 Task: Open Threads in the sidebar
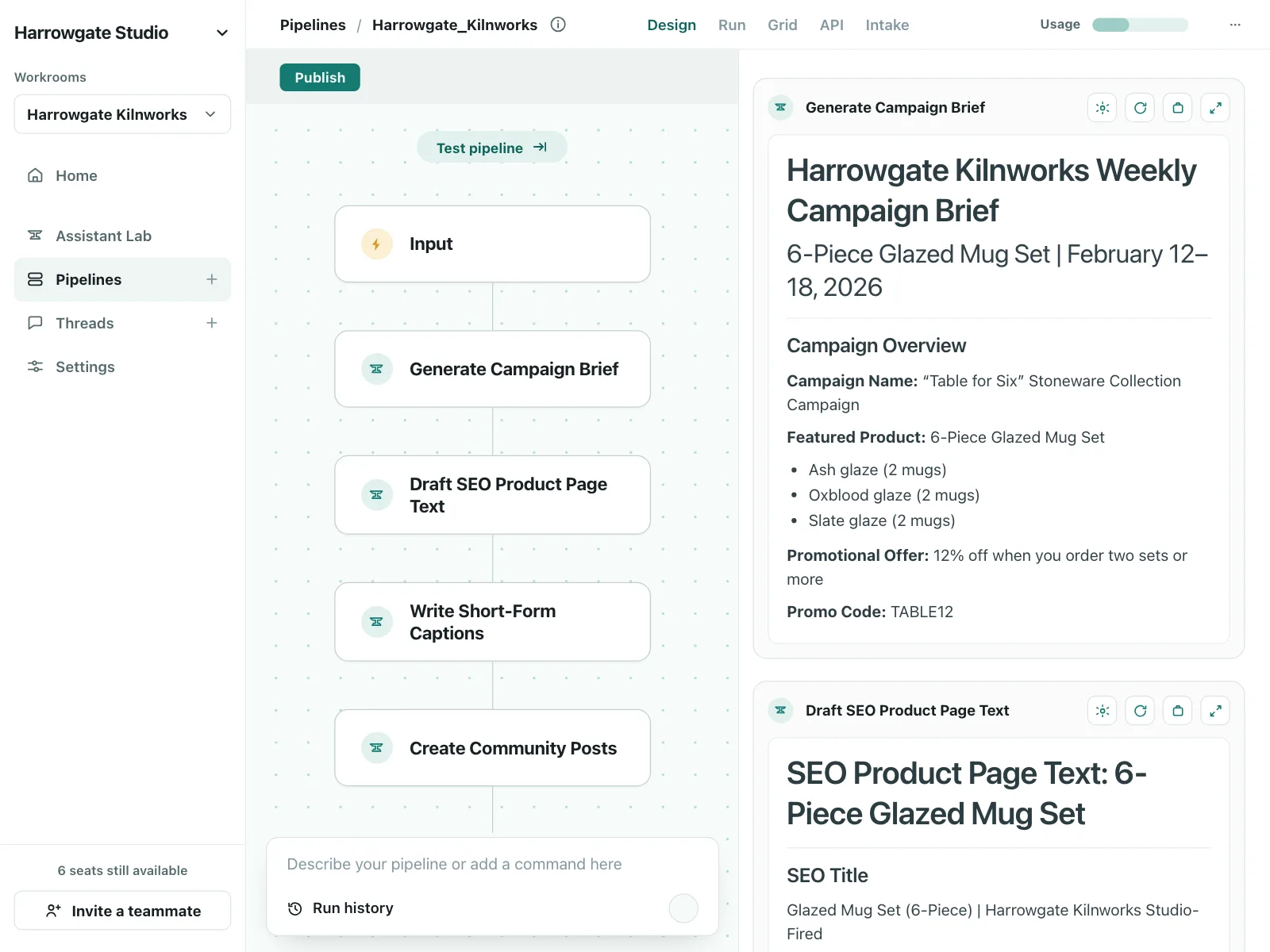click(122, 323)
